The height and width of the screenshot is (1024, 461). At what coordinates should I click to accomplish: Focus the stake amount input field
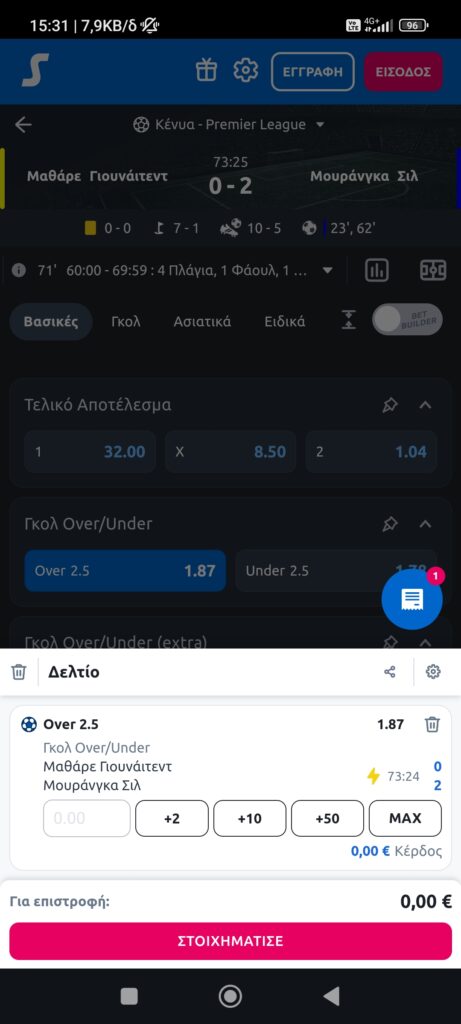tap(87, 818)
